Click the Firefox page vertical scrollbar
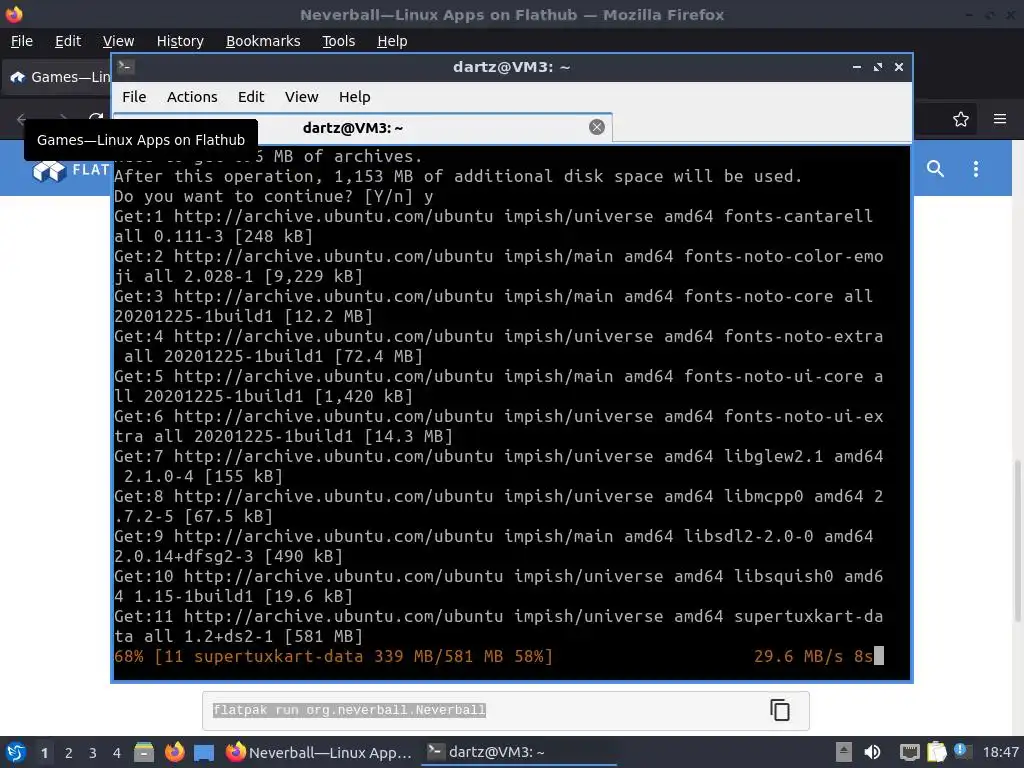 click(x=1017, y=542)
